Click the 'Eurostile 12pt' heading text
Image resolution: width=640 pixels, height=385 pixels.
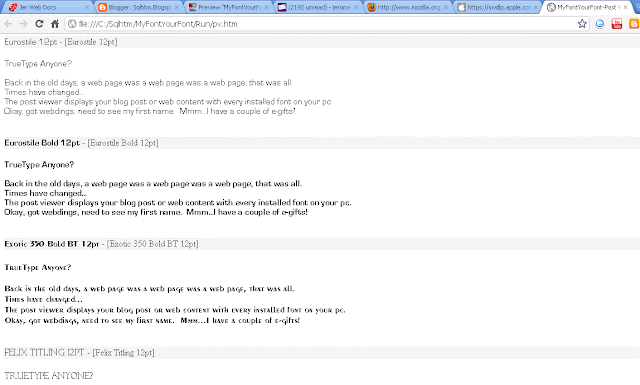point(31,42)
